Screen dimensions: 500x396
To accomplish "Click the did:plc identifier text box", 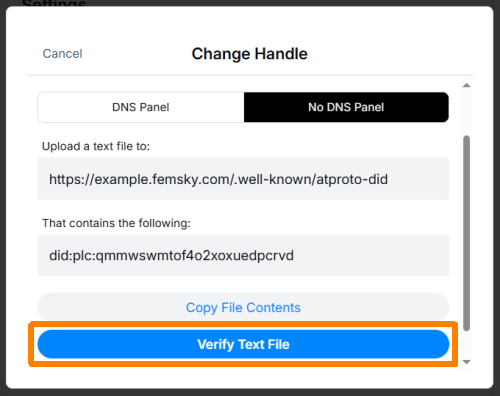I will tap(243, 255).
